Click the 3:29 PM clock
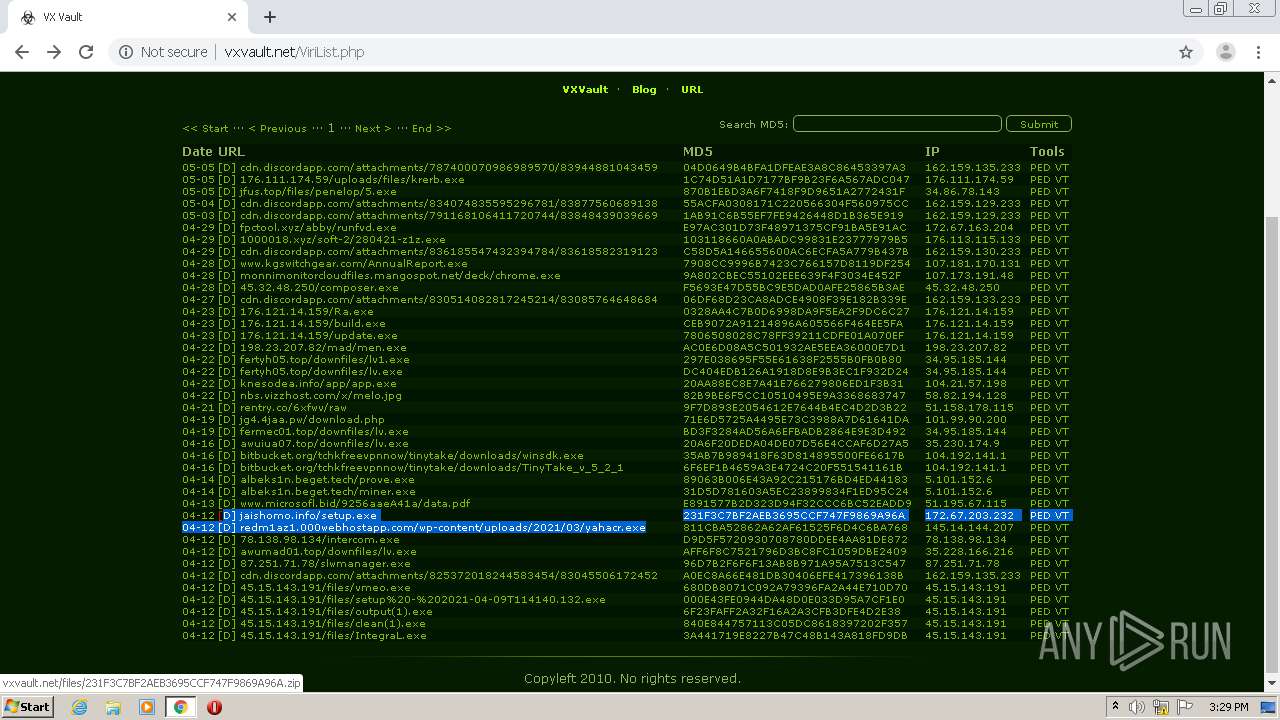This screenshot has width=1280, height=720. [1228, 707]
